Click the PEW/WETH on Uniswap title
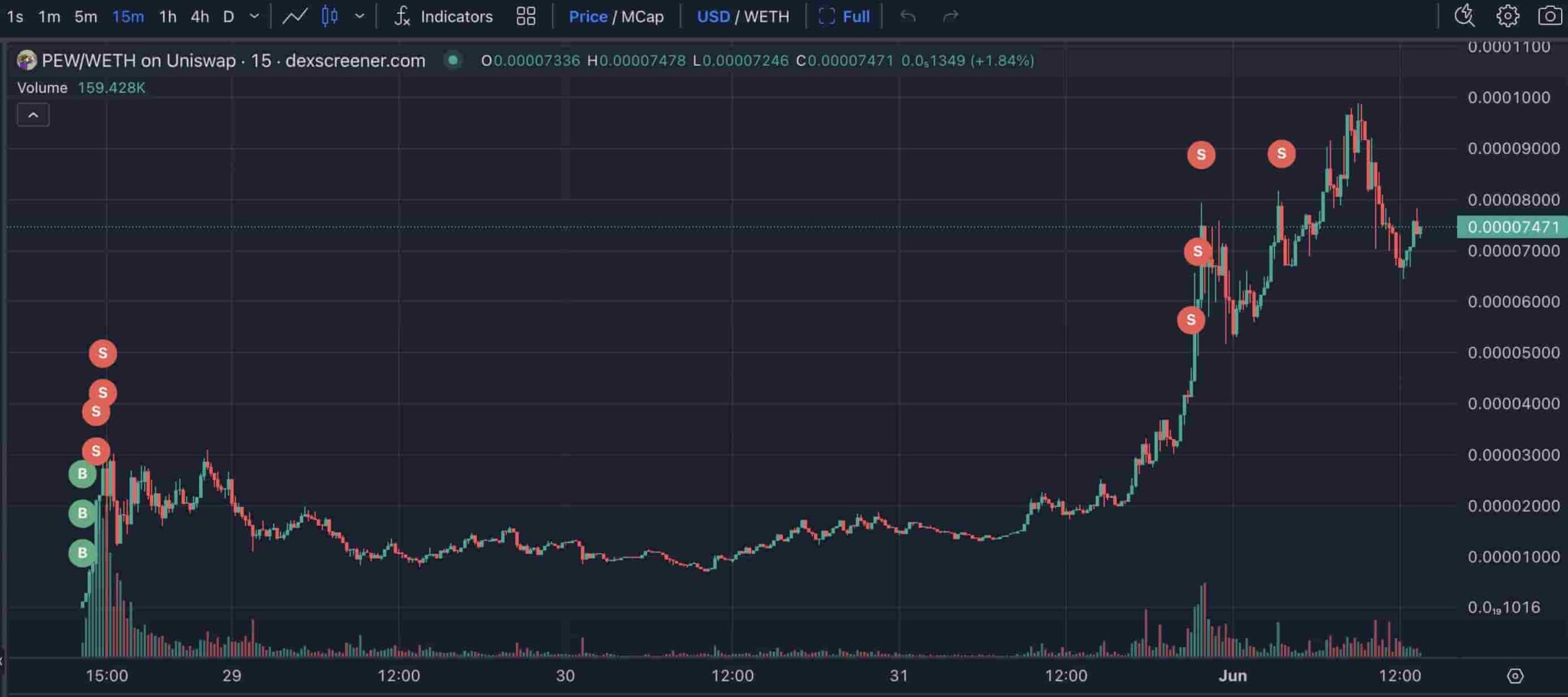Viewport: 1568px width, 697px height. [x=138, y=61]
